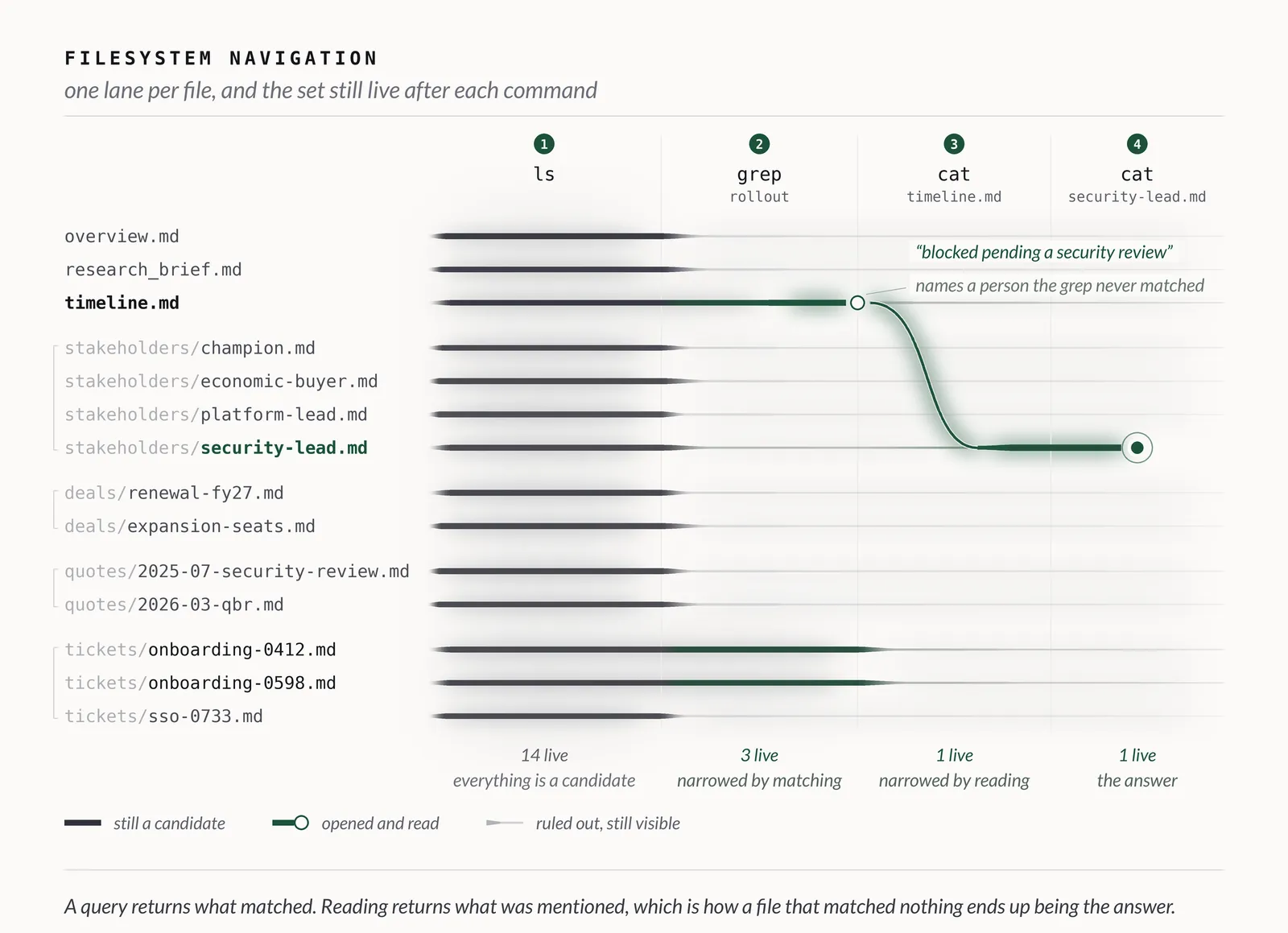Click the step 2 circle above grep
The width and height of the screenshot is (1288, 933).
coord(759,144)
